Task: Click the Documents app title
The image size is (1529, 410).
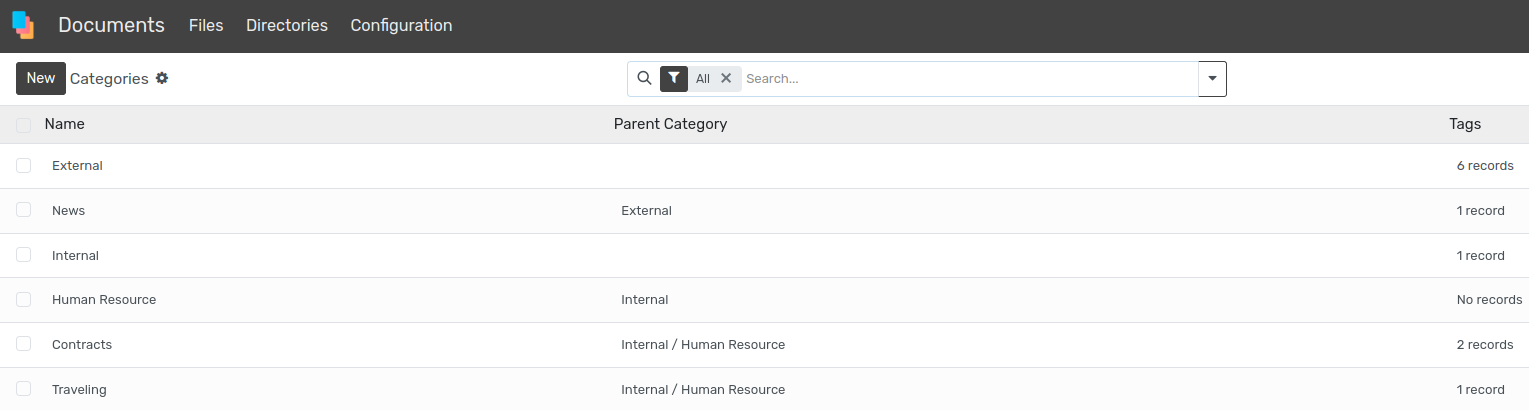Action: [111, 26]
